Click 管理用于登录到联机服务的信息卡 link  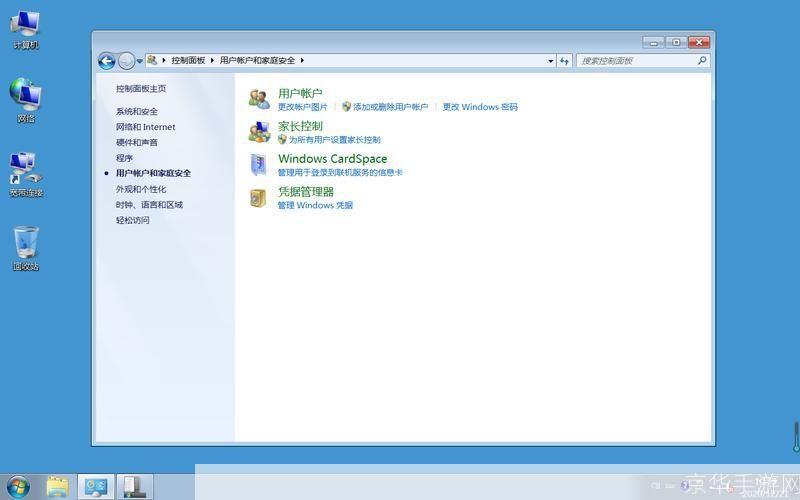[x=340, y=172]
